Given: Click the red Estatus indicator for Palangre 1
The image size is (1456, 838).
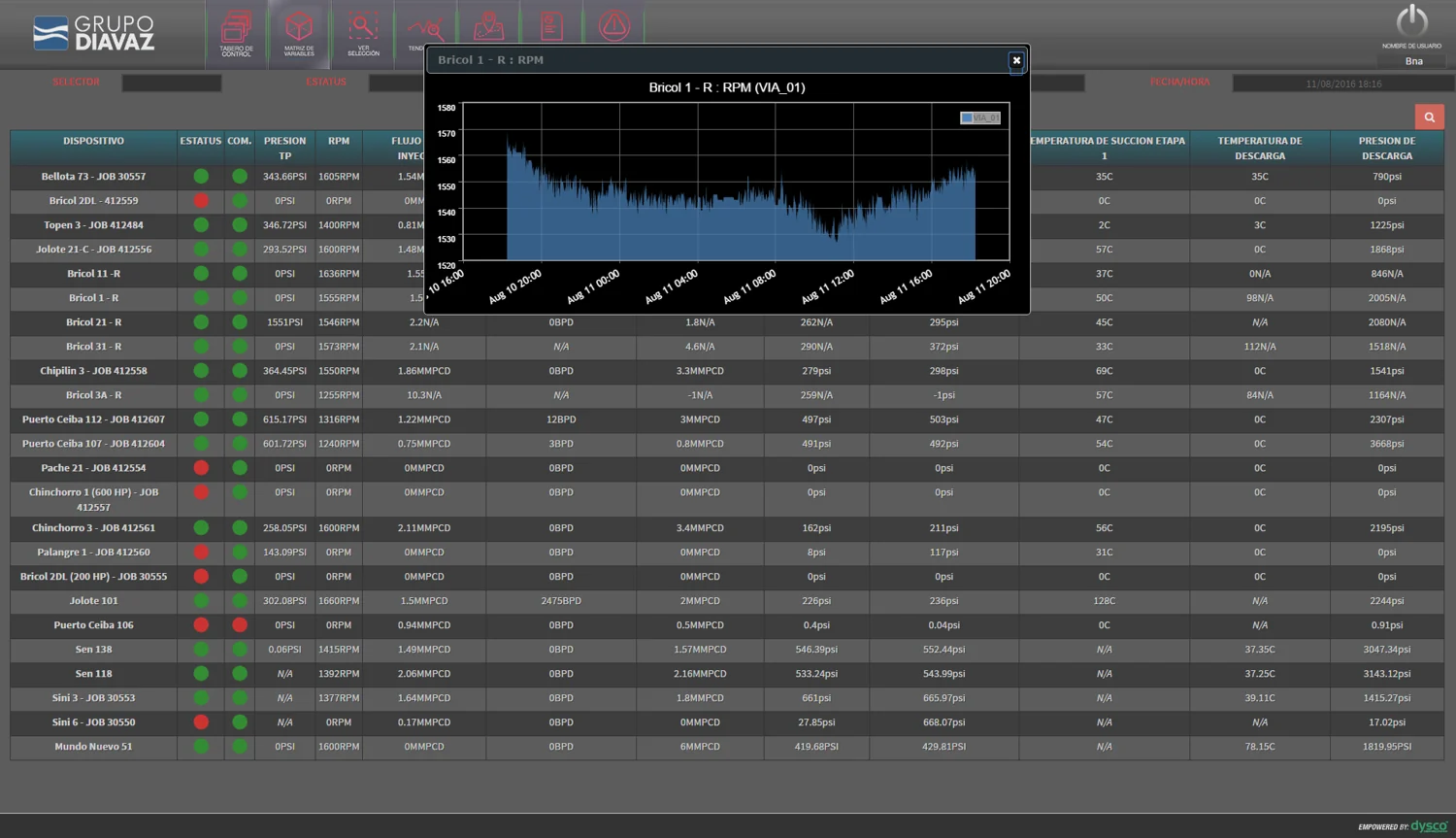Looking at the screenshot, I should (201, 553).
